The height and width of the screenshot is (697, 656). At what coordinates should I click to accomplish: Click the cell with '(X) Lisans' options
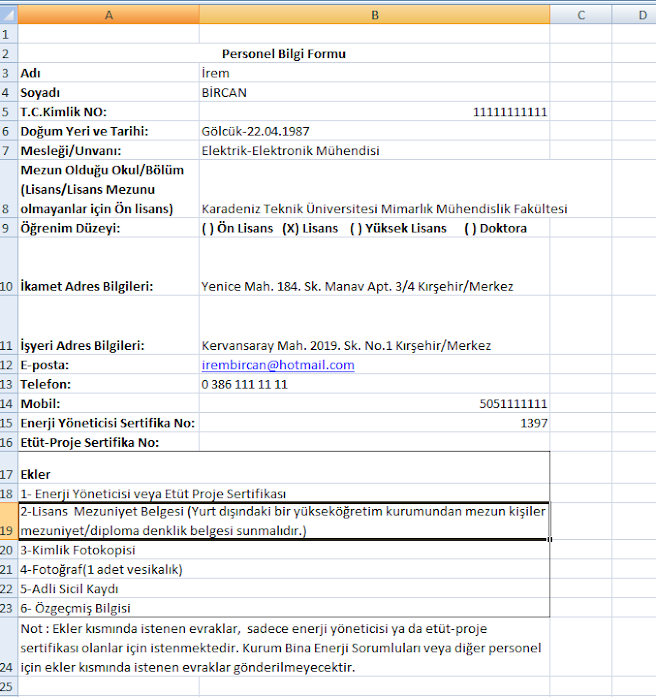(x=375, y=228)
